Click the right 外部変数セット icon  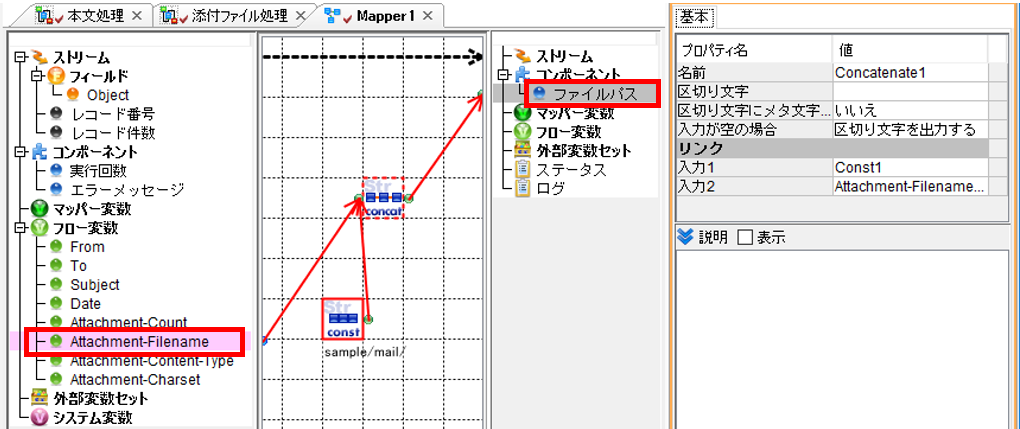[522, 151]
